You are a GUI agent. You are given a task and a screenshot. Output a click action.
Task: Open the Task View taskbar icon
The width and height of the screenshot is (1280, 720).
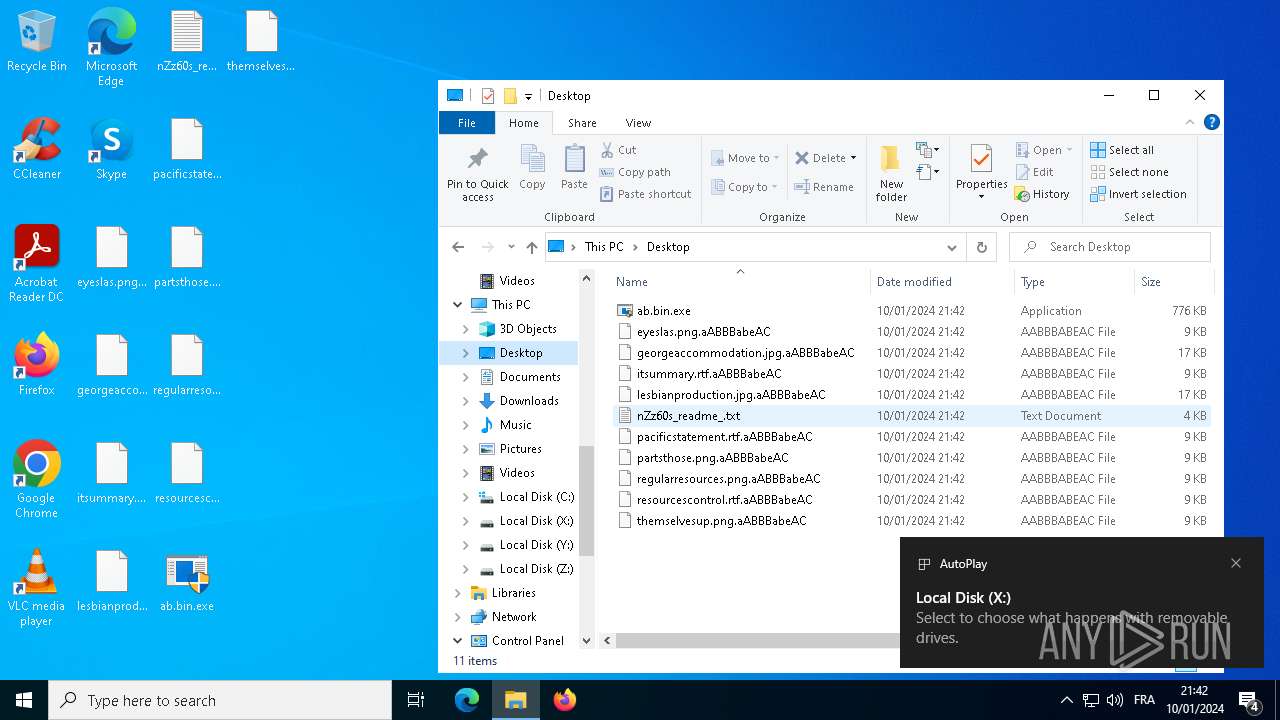pos(416,700)
